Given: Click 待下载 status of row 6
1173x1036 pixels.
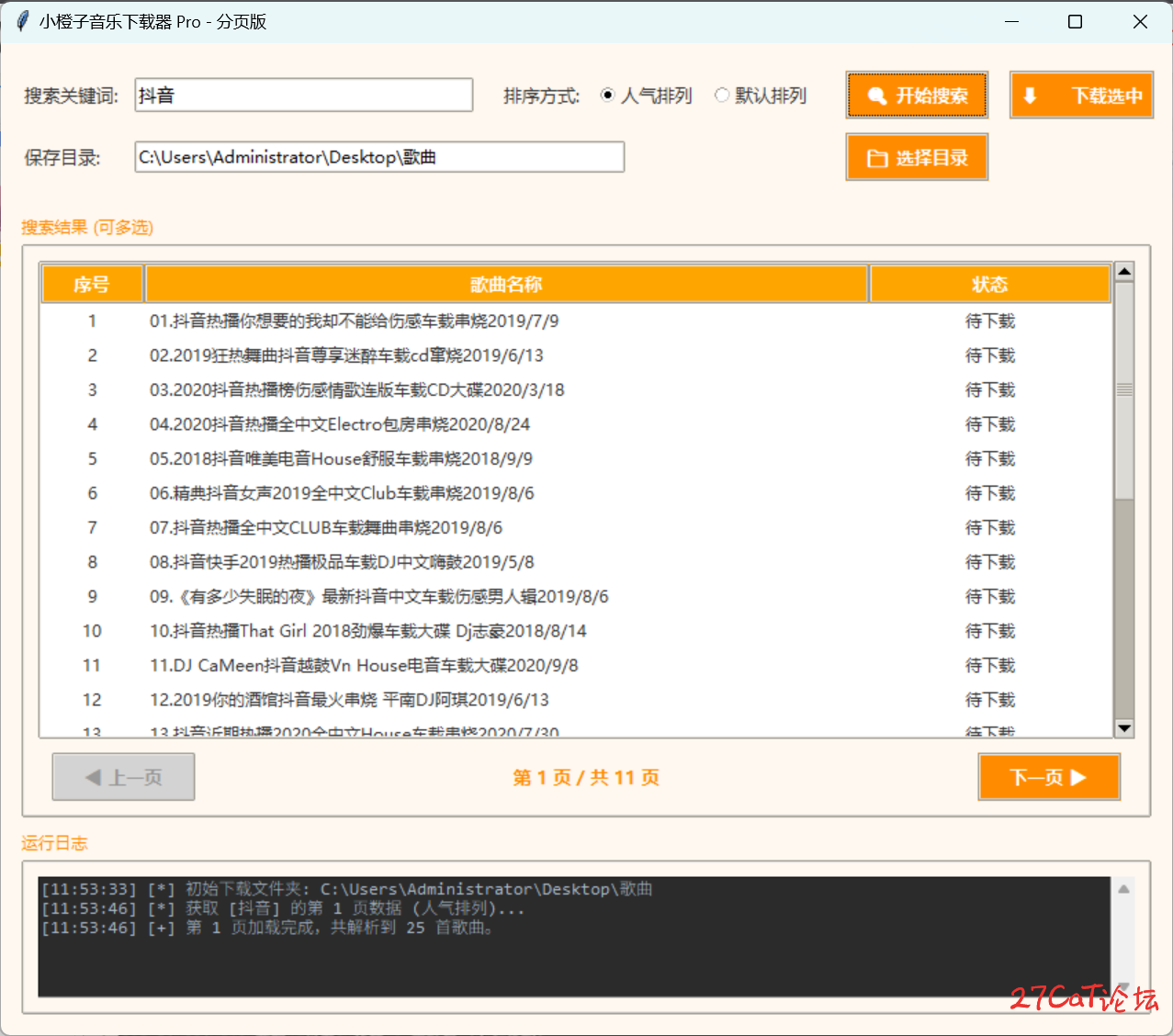Looking at the screenshot, I should (990, 493).
